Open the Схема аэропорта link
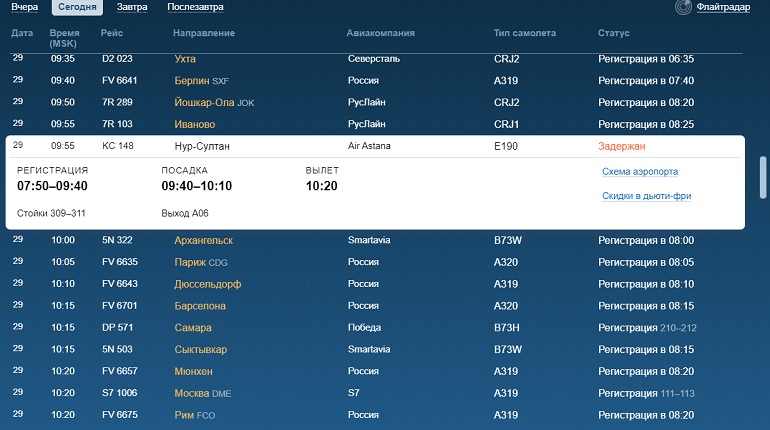This screenshot has width=770, height=430. click(640, 171)
